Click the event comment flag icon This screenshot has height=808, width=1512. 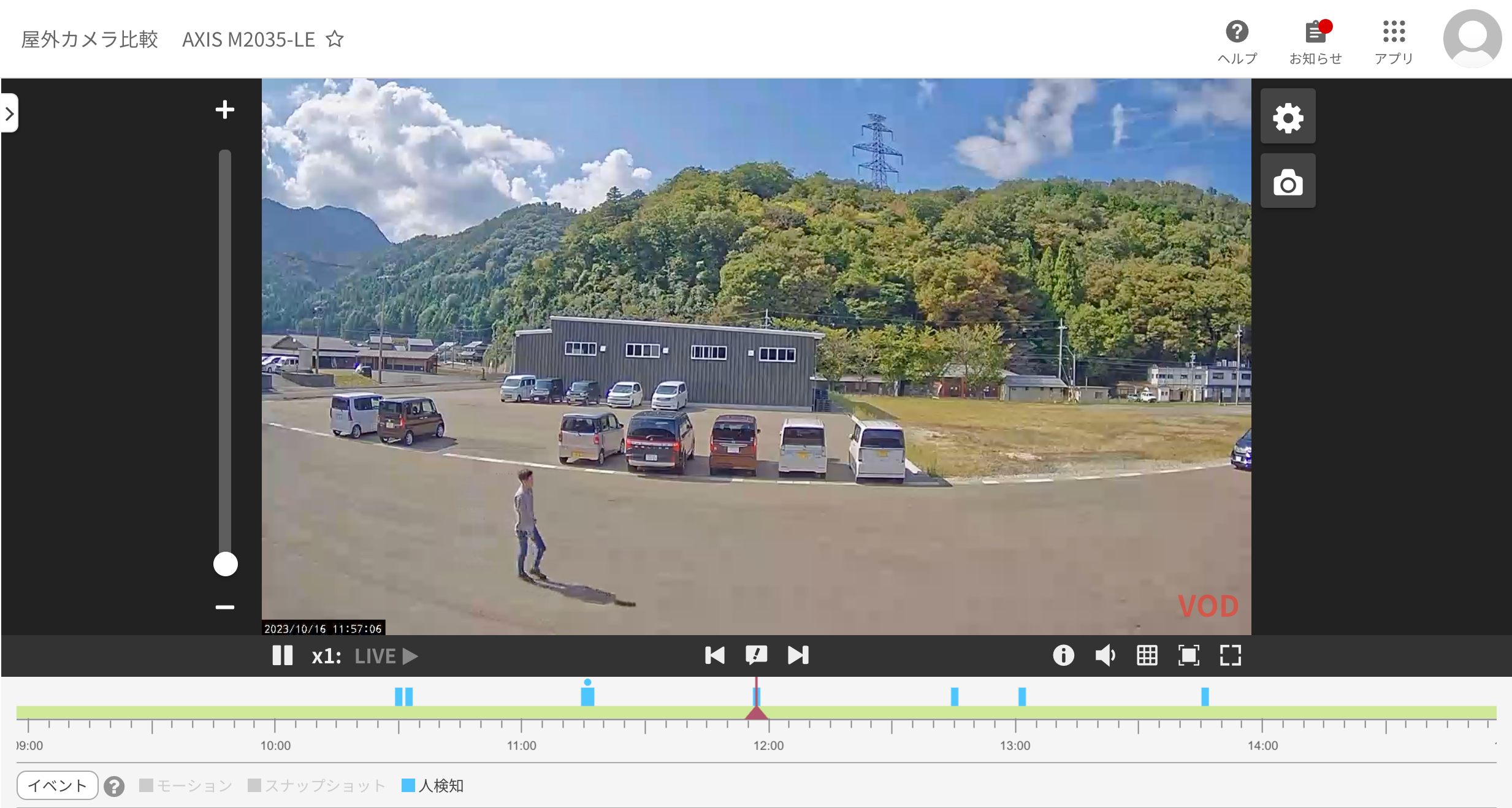[x=756, y=655]
